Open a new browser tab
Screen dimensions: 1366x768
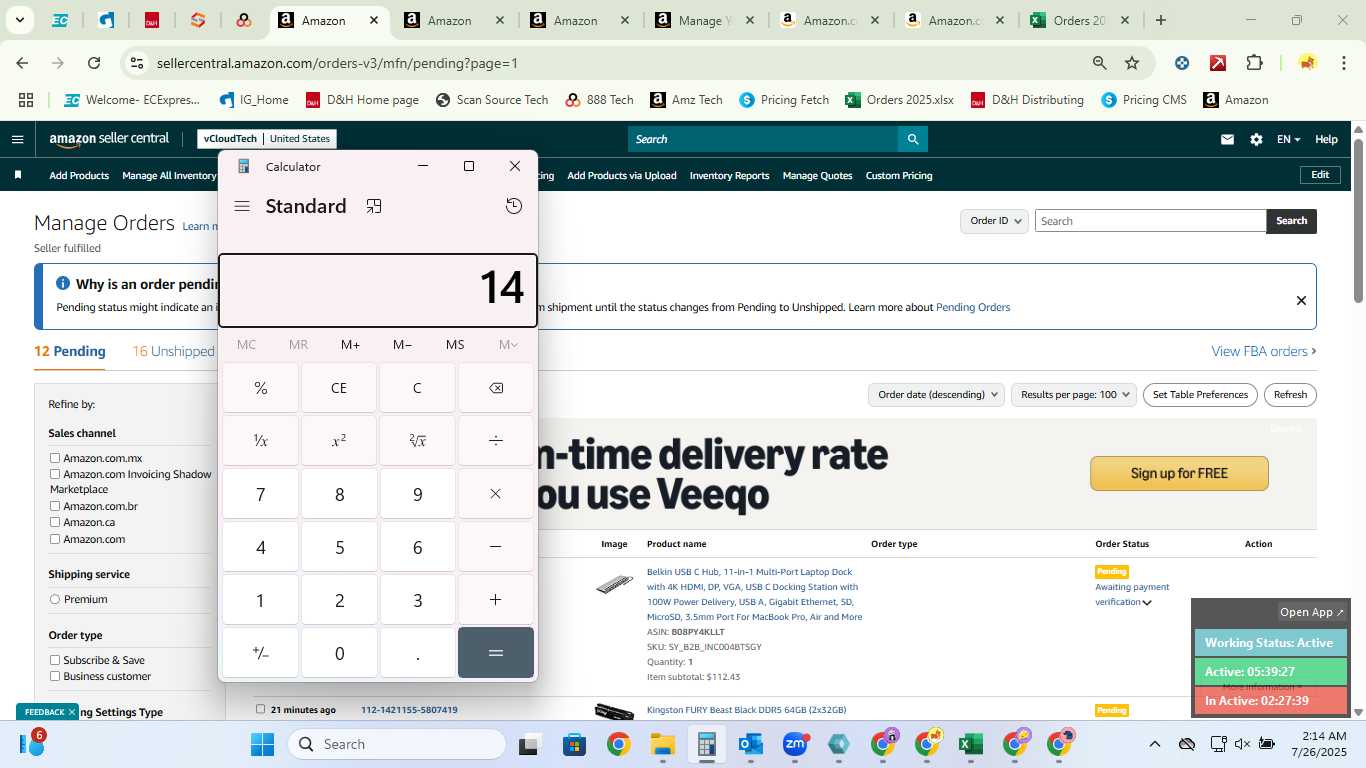tap(1160, 20)
